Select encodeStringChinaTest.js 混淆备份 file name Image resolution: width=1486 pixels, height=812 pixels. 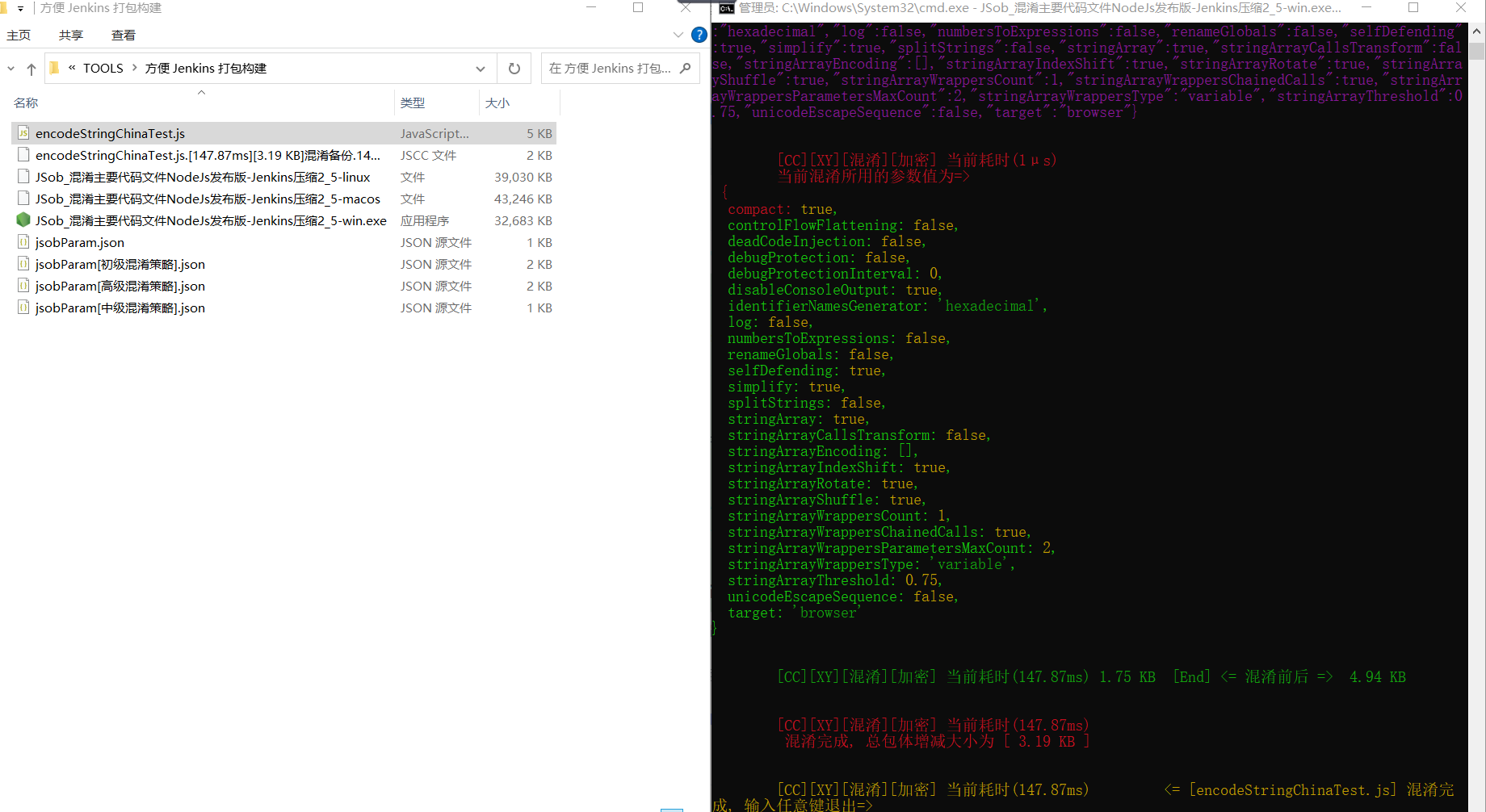point(208,155)
